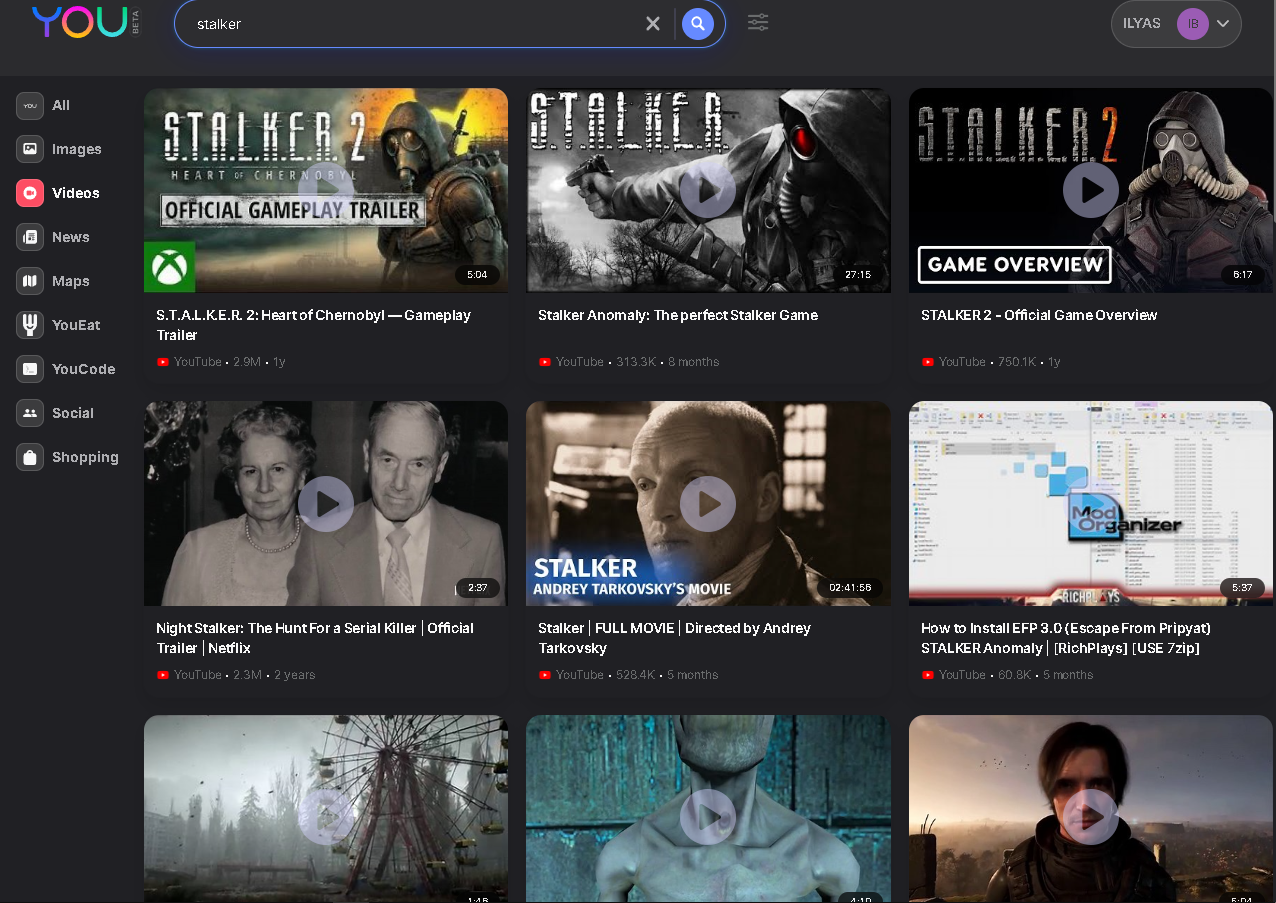The height and width of the screenshot is (903, 1276).
Task: Click YouTube source icon under Game Overview
Action: point(927,362)
